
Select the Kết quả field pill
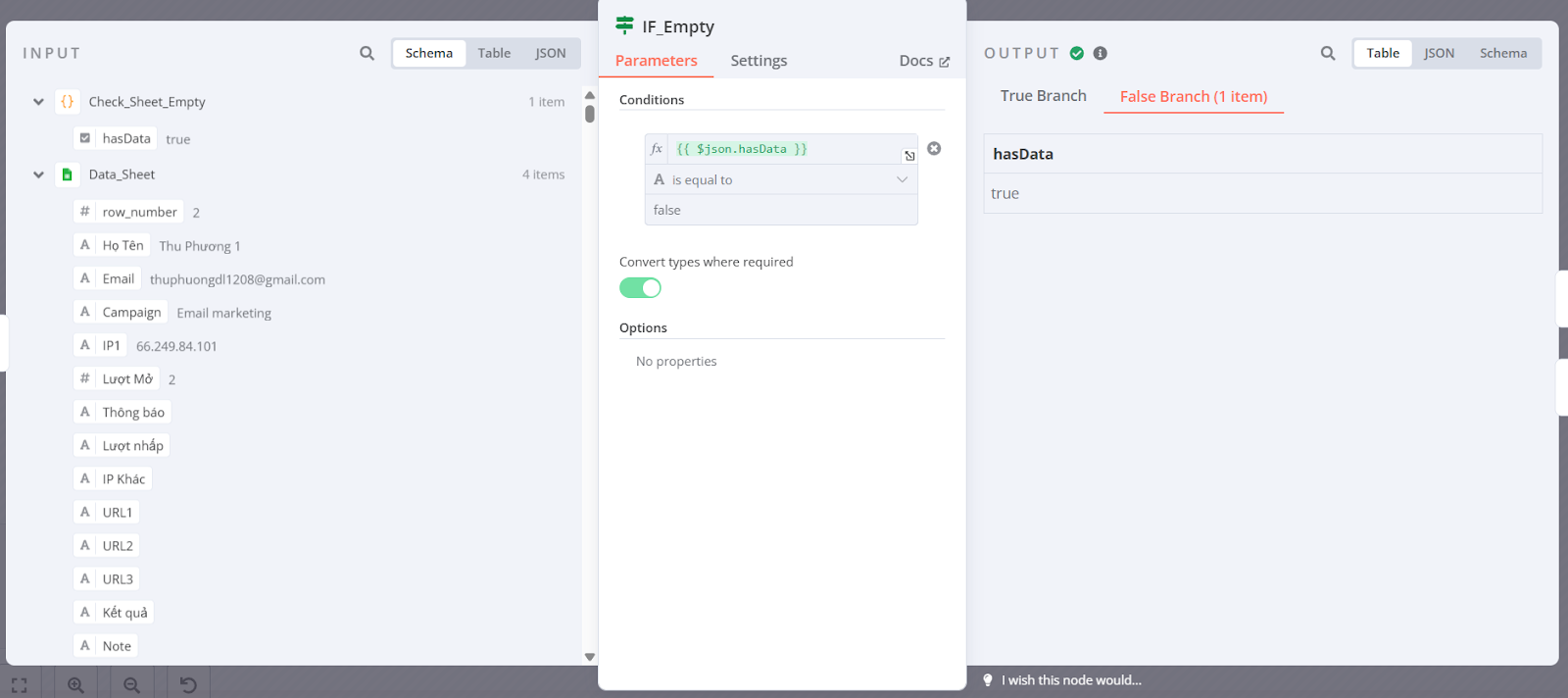point(114,612)
